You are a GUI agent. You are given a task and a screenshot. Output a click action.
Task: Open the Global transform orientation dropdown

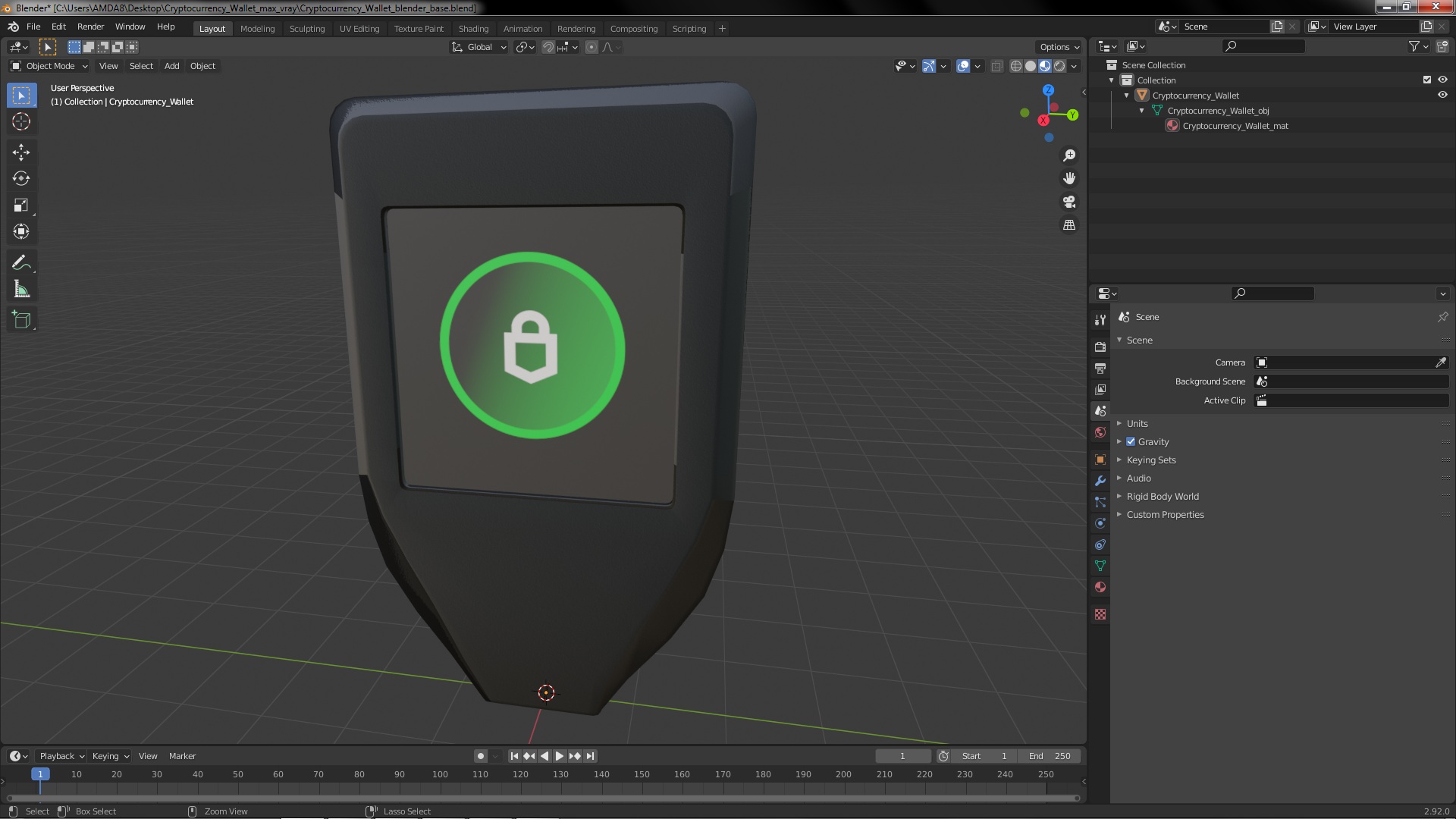tap(479, 47)
